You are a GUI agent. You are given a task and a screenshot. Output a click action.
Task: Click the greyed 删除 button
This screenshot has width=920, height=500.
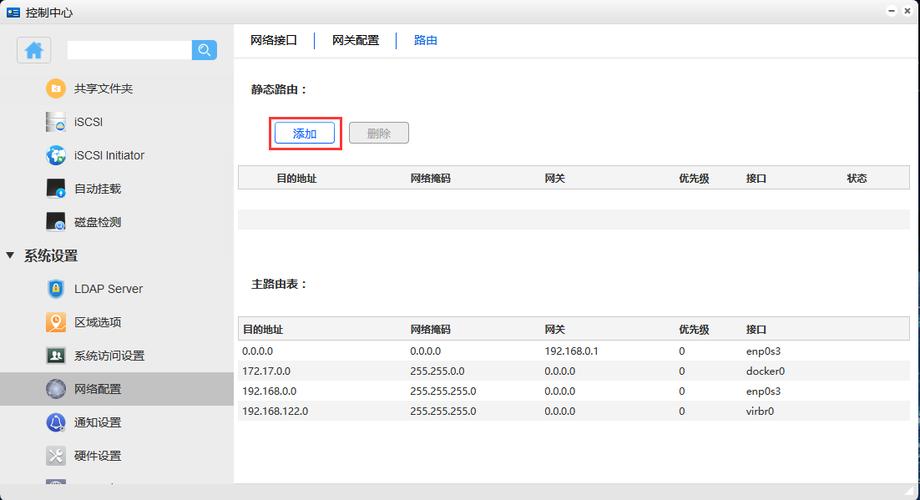(379, 133)
